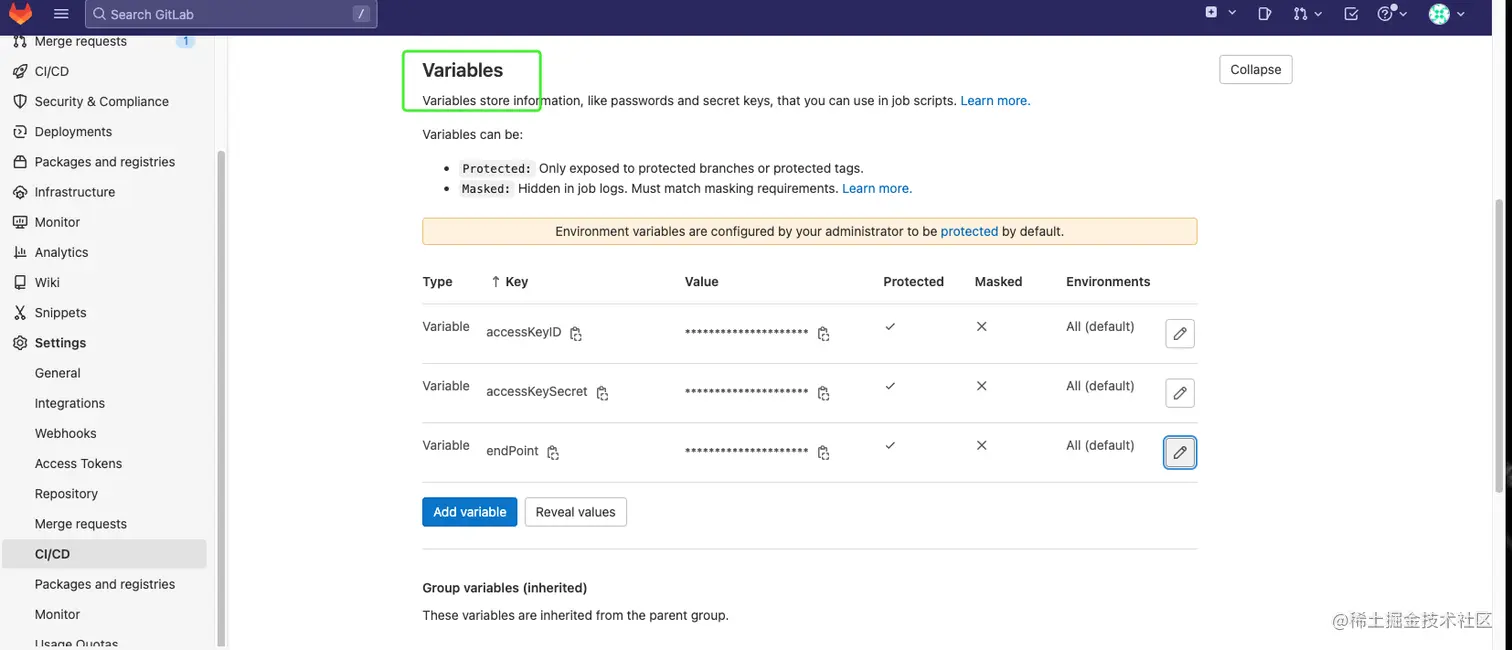The image size is (1512, 650).
Task: Open the create new plus icon
Action: pyautogui.click(x=1211, y=13)
